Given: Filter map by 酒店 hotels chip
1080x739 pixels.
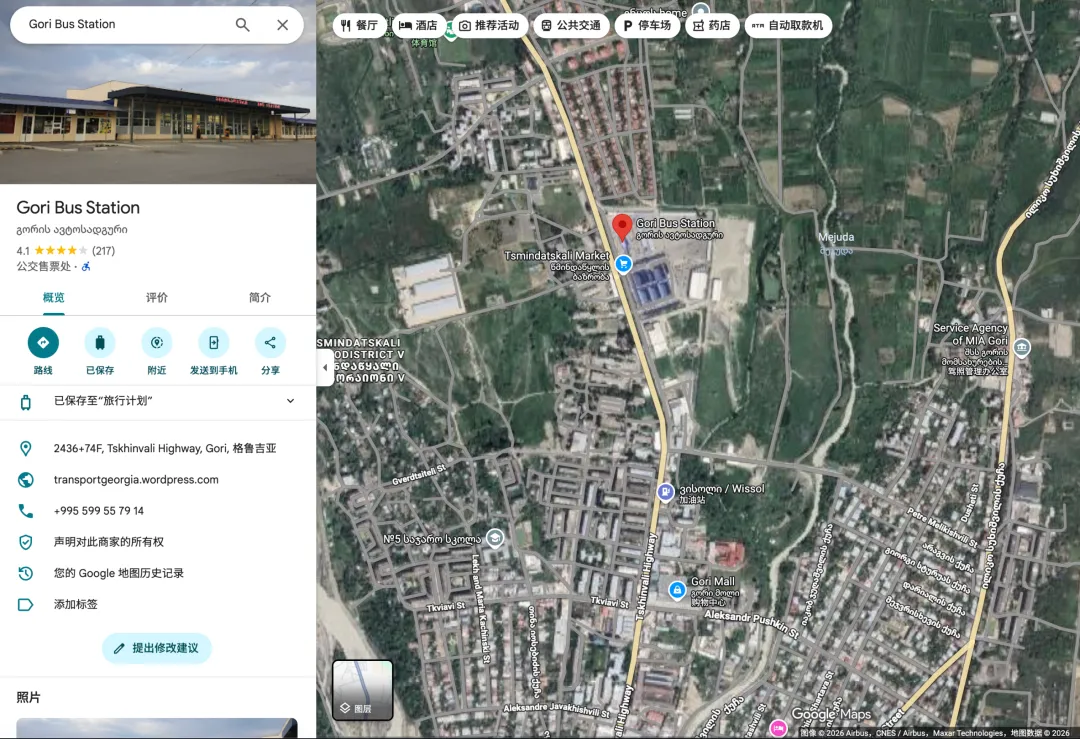Looking at the screenshot, I should coord(418,25).
